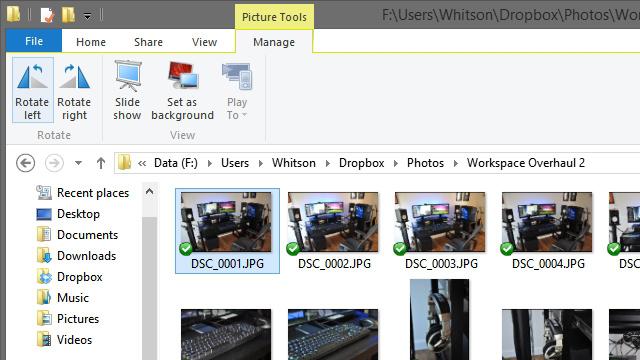Rotate selected picture left
Screen dimensions: 640x360
tap(33, 90)
